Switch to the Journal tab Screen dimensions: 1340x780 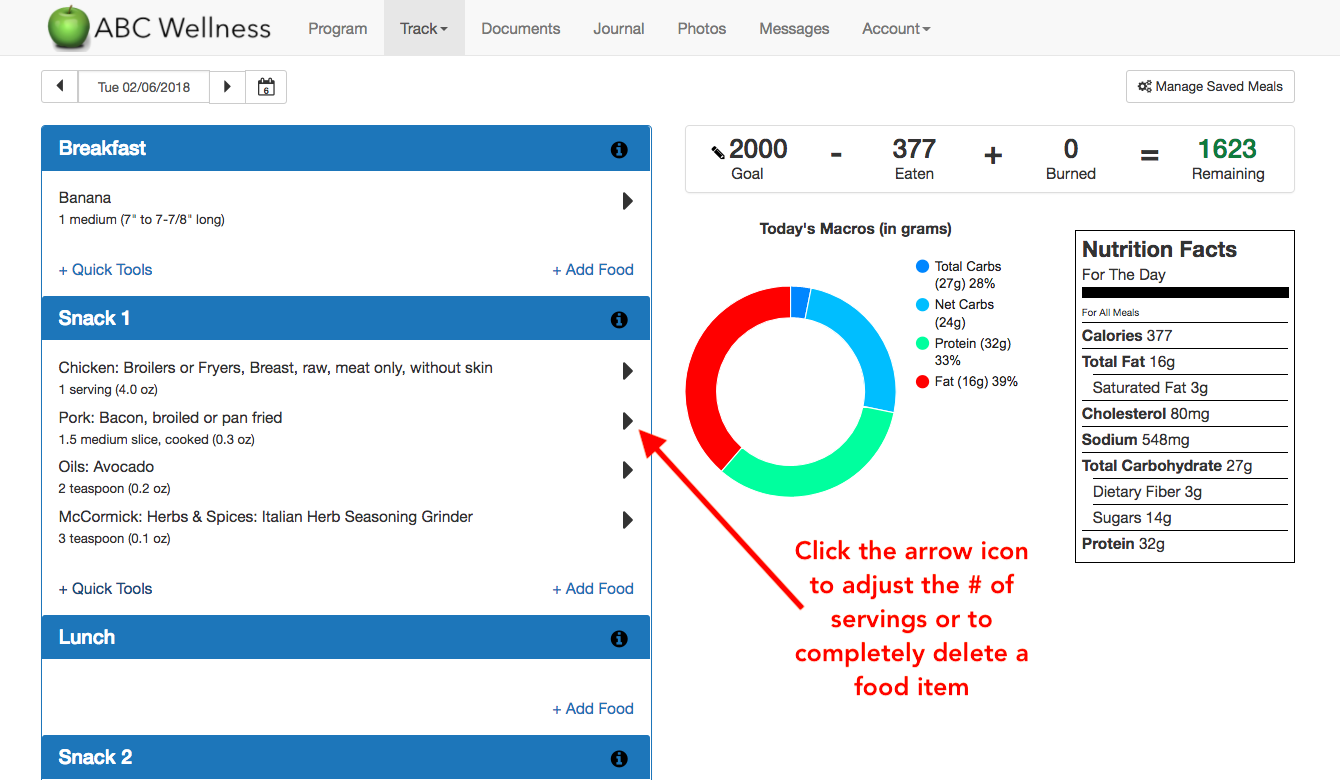tap(618, 29)
